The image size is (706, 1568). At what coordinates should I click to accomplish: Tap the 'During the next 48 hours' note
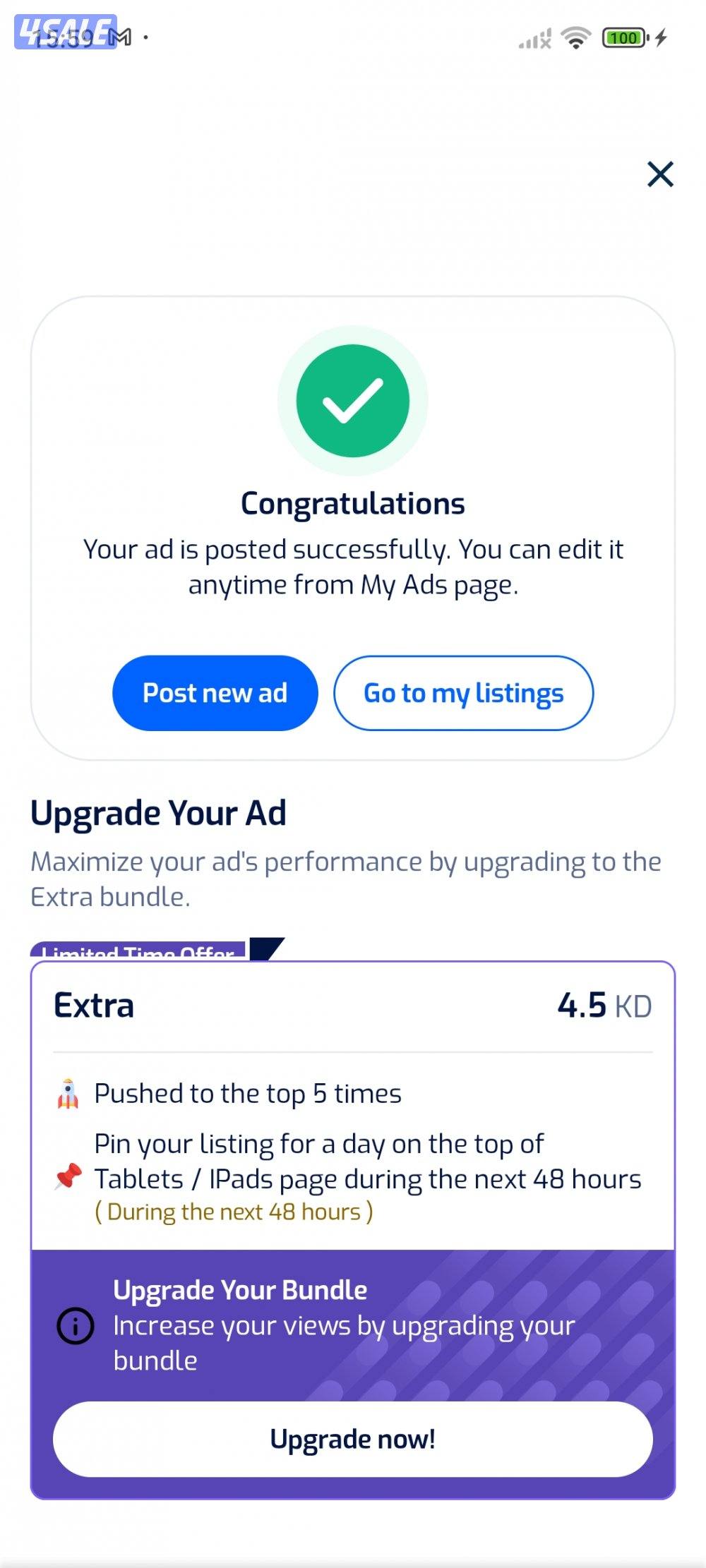[234, 1212]
